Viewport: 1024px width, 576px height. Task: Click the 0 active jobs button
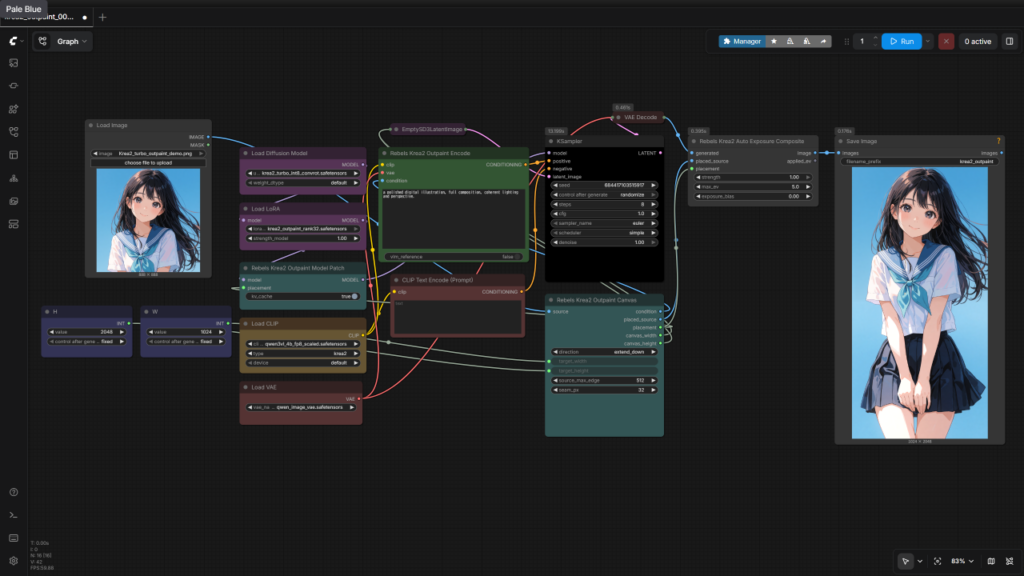pos(978,41)
